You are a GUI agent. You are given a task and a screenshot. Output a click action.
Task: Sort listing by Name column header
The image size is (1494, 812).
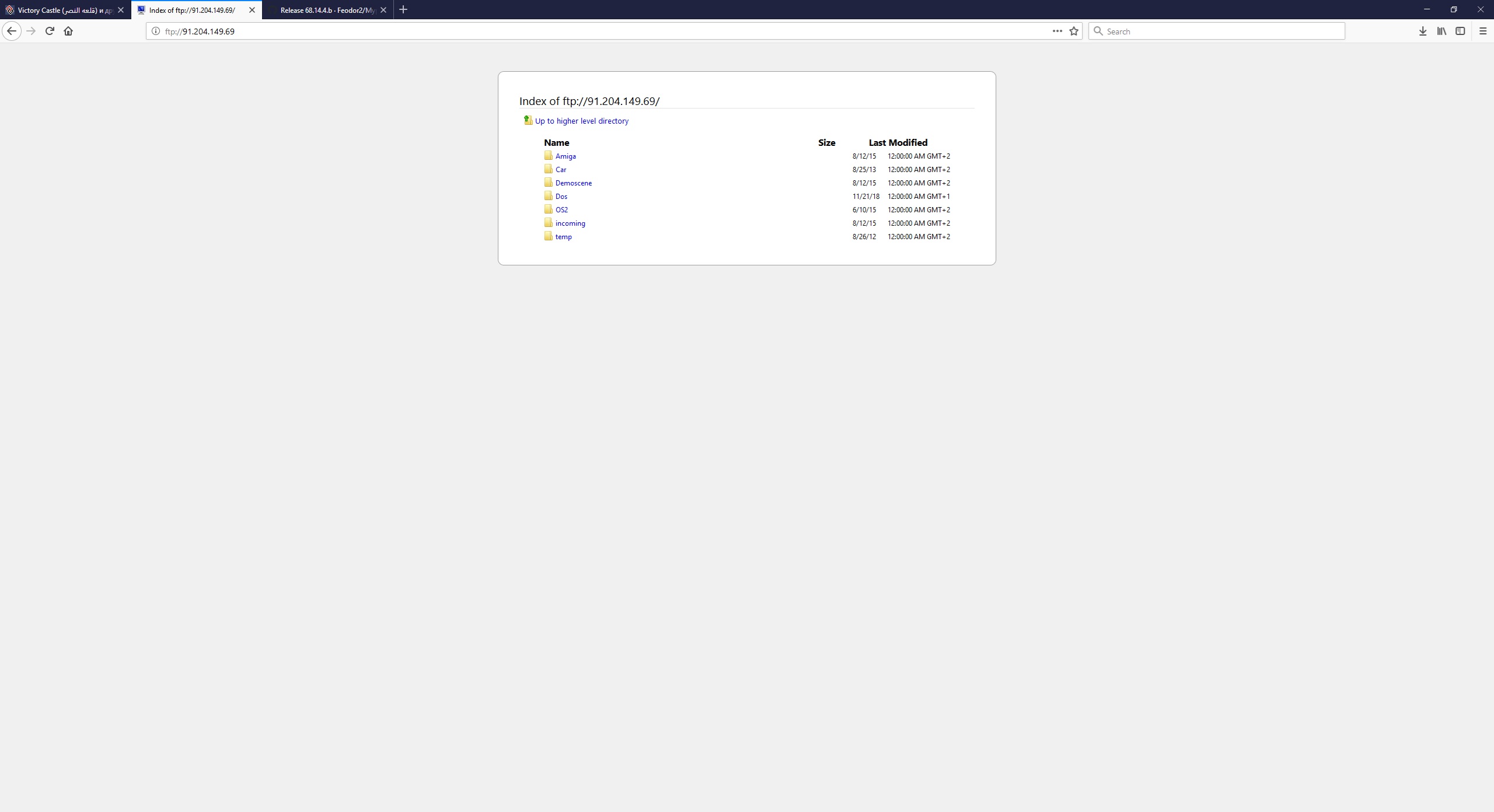click(x=556, y=142)
